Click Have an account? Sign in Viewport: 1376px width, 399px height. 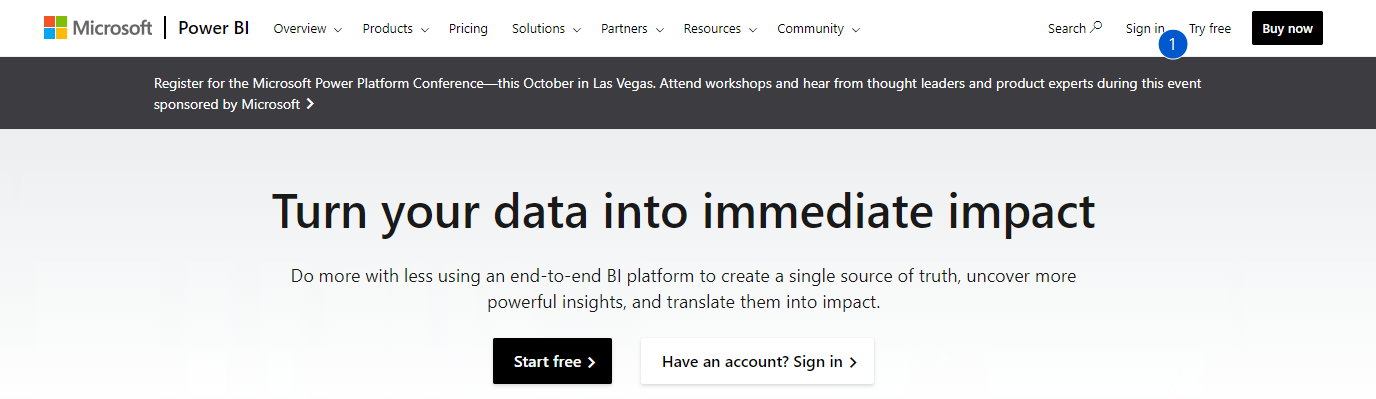(757, 361)
